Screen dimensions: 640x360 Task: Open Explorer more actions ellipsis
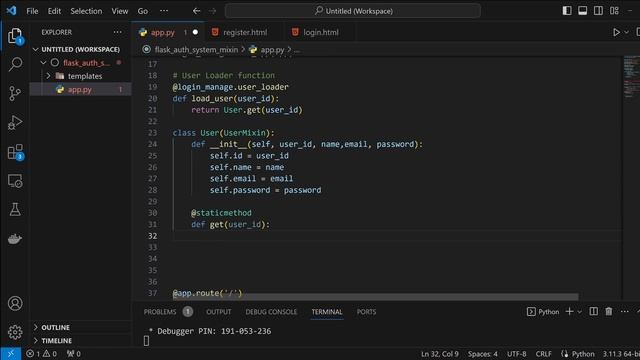(x=118, y=32)
